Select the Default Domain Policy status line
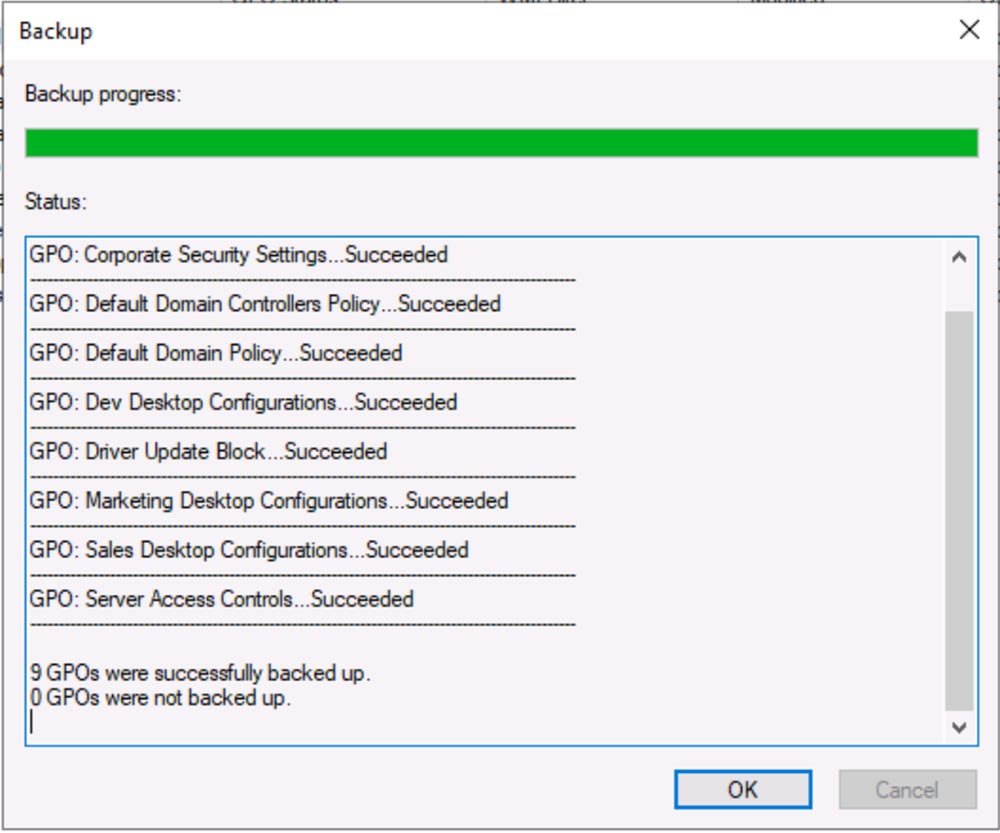 pyautogui.click(x=214, y=353)
